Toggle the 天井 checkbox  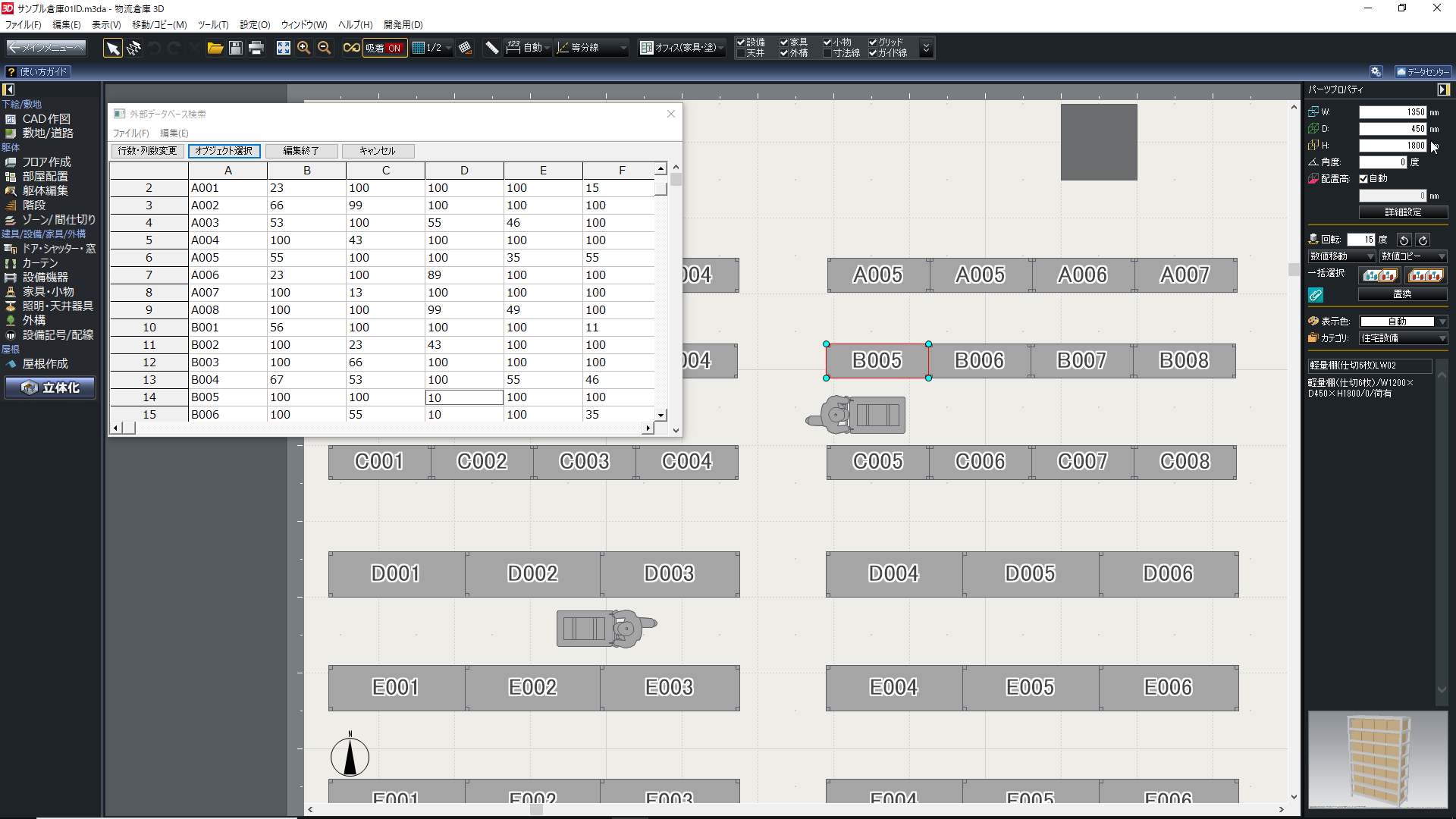pos(741,53)
